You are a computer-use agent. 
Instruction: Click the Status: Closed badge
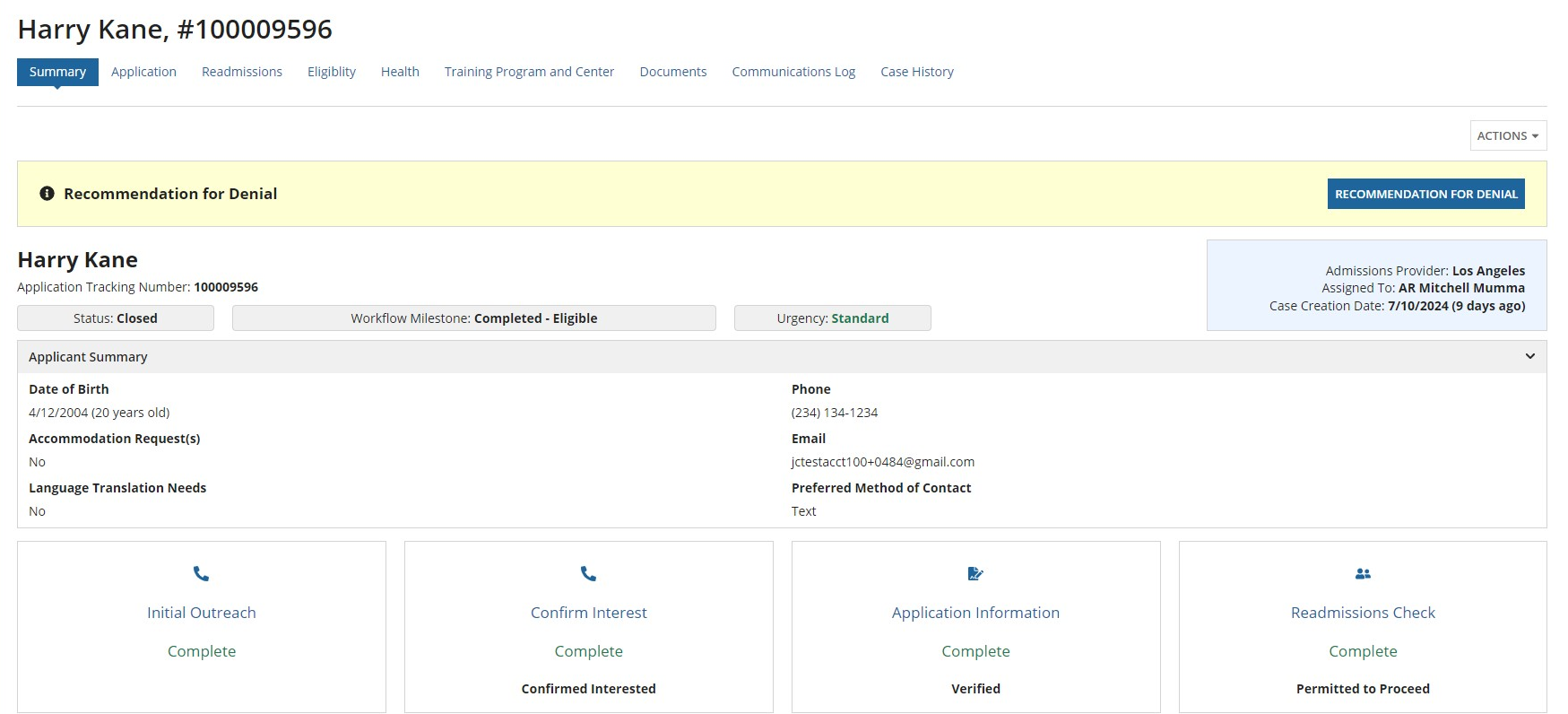coord(116,318)
